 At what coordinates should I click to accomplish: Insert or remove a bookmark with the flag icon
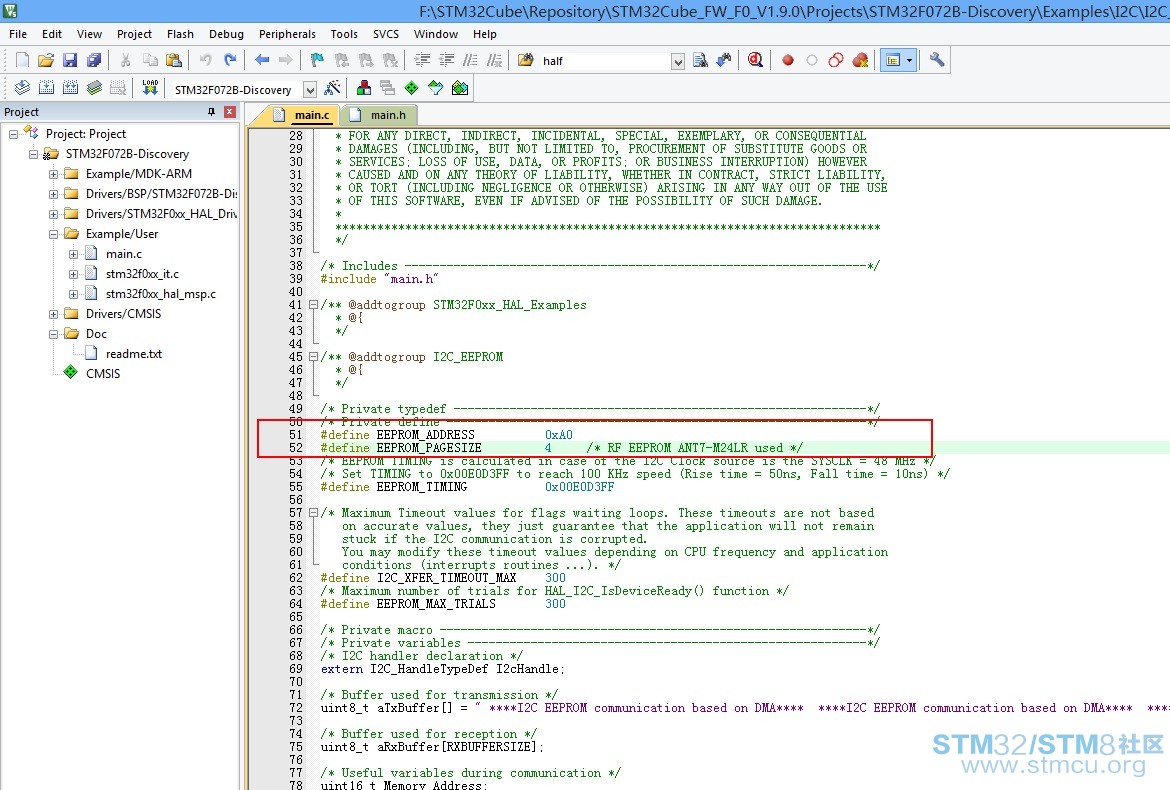coord(317,60)
